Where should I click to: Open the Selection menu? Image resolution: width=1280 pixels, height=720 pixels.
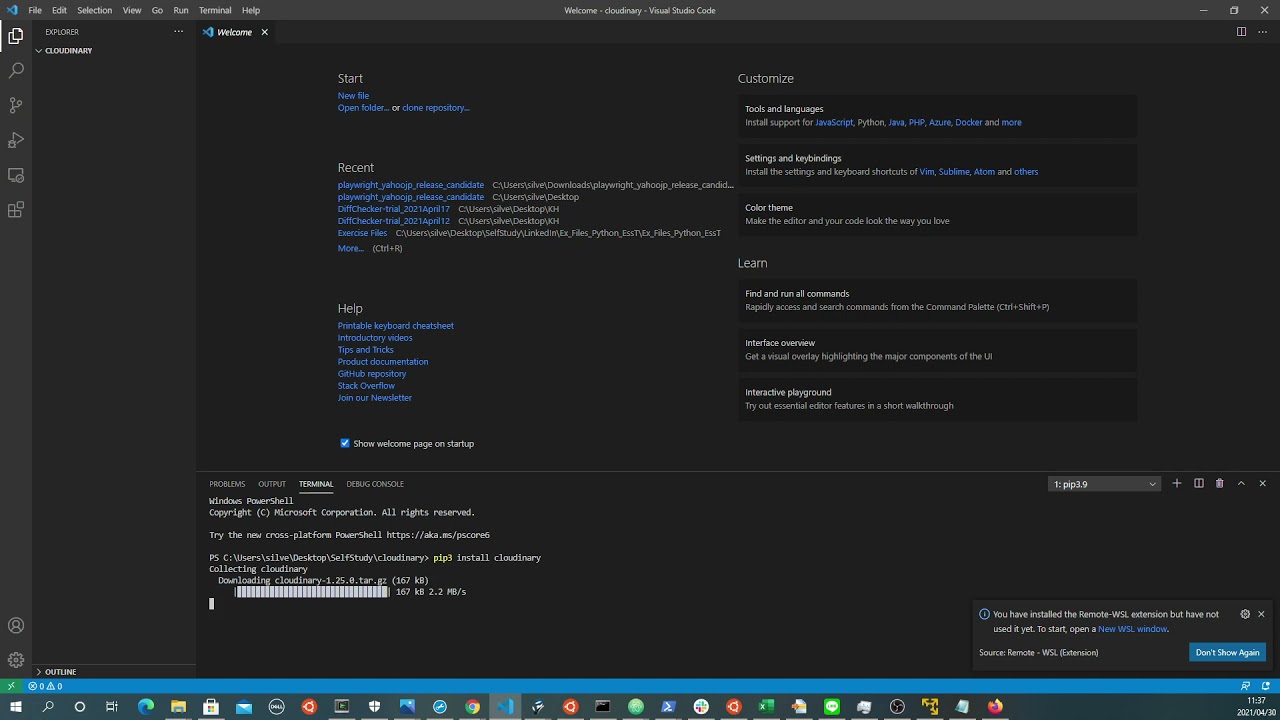(x=95, y=10)
